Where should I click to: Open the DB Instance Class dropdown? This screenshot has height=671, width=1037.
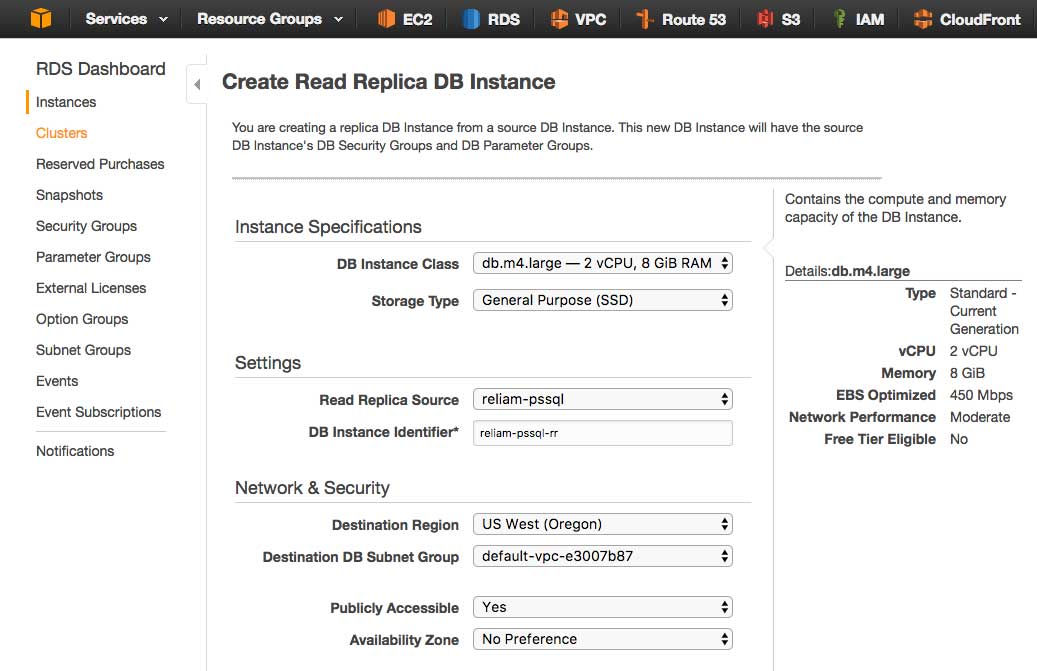pos(602,263)
